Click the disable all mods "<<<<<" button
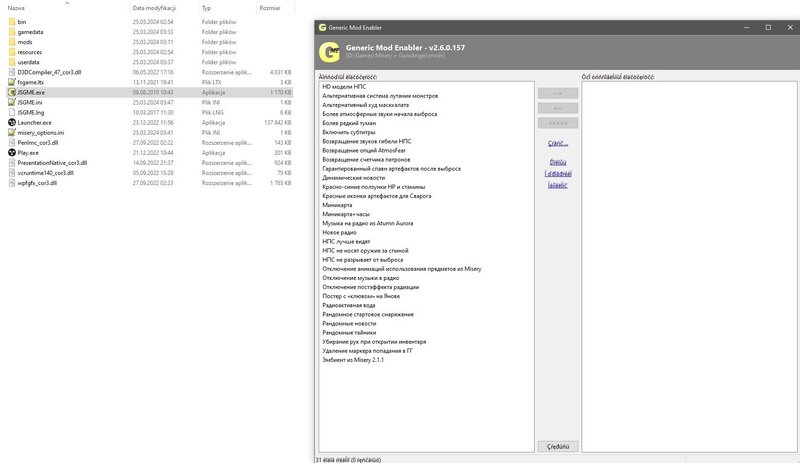Viewport: 800px width, 463px height. click(x=557, y=123)
